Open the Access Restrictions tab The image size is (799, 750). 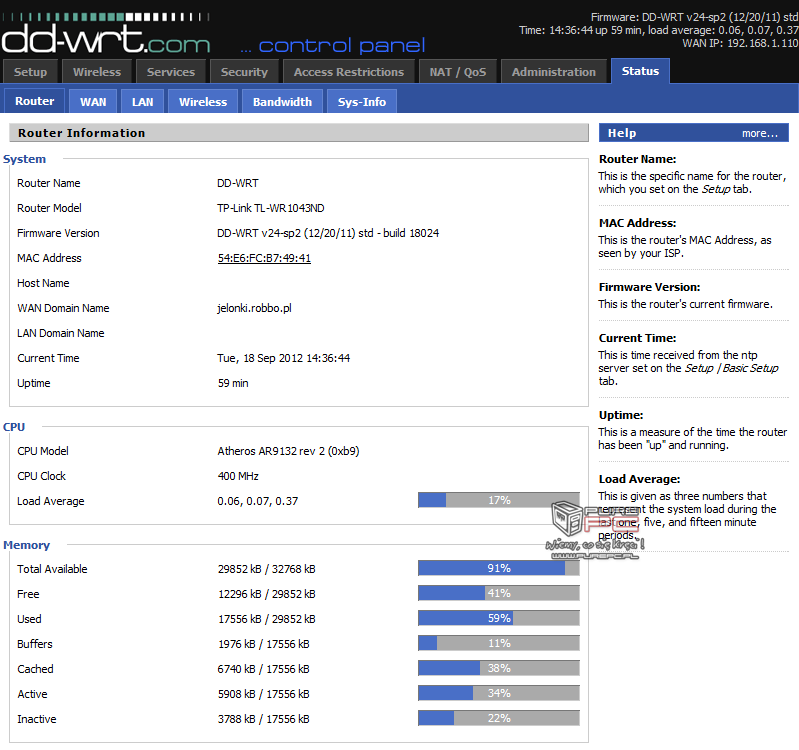pos(349,72)
